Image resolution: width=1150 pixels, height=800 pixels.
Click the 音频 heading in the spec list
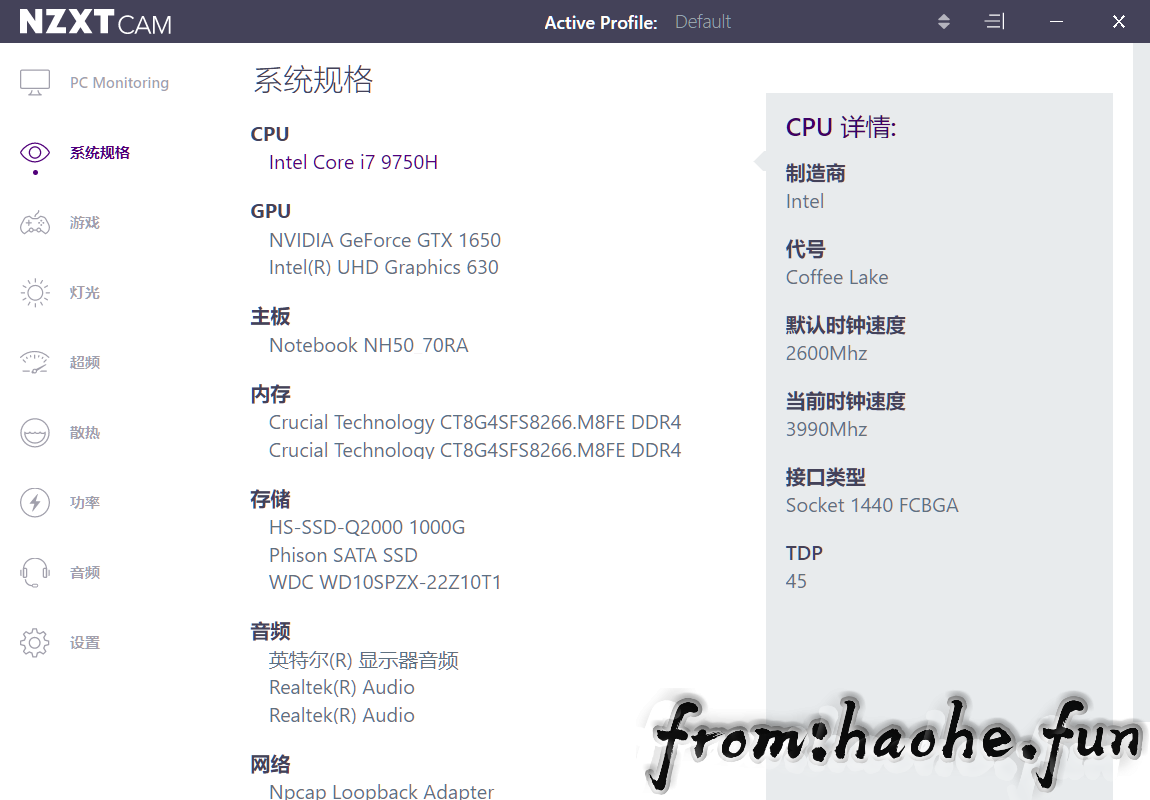click(270, 631)
